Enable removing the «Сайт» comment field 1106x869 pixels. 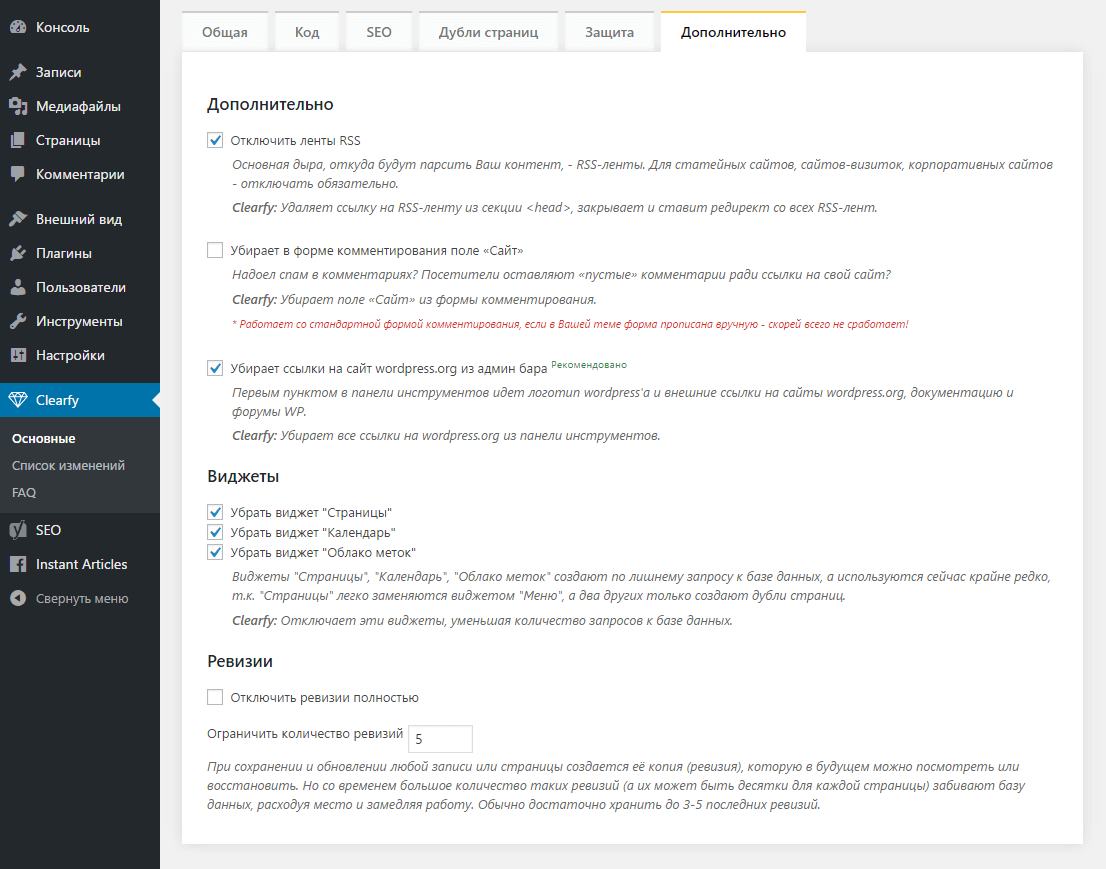point(215,250)
